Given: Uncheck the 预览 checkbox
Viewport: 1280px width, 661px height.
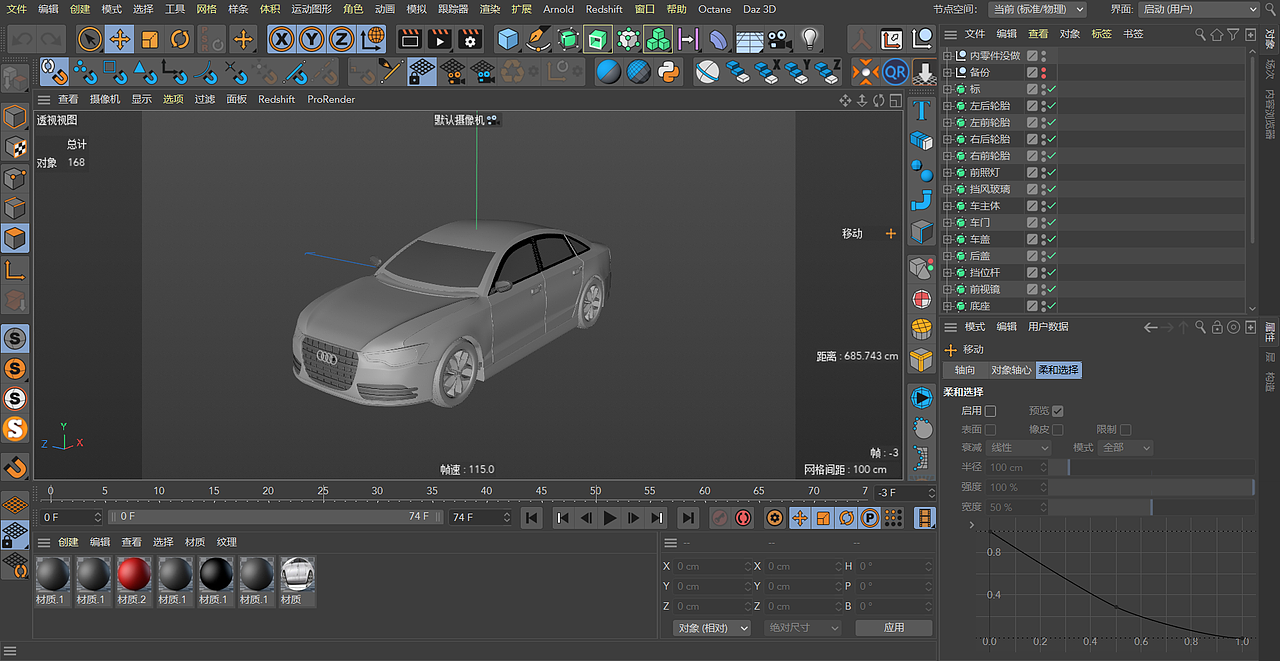Looking at the screenshot, I should click(x=1060, y=410).
